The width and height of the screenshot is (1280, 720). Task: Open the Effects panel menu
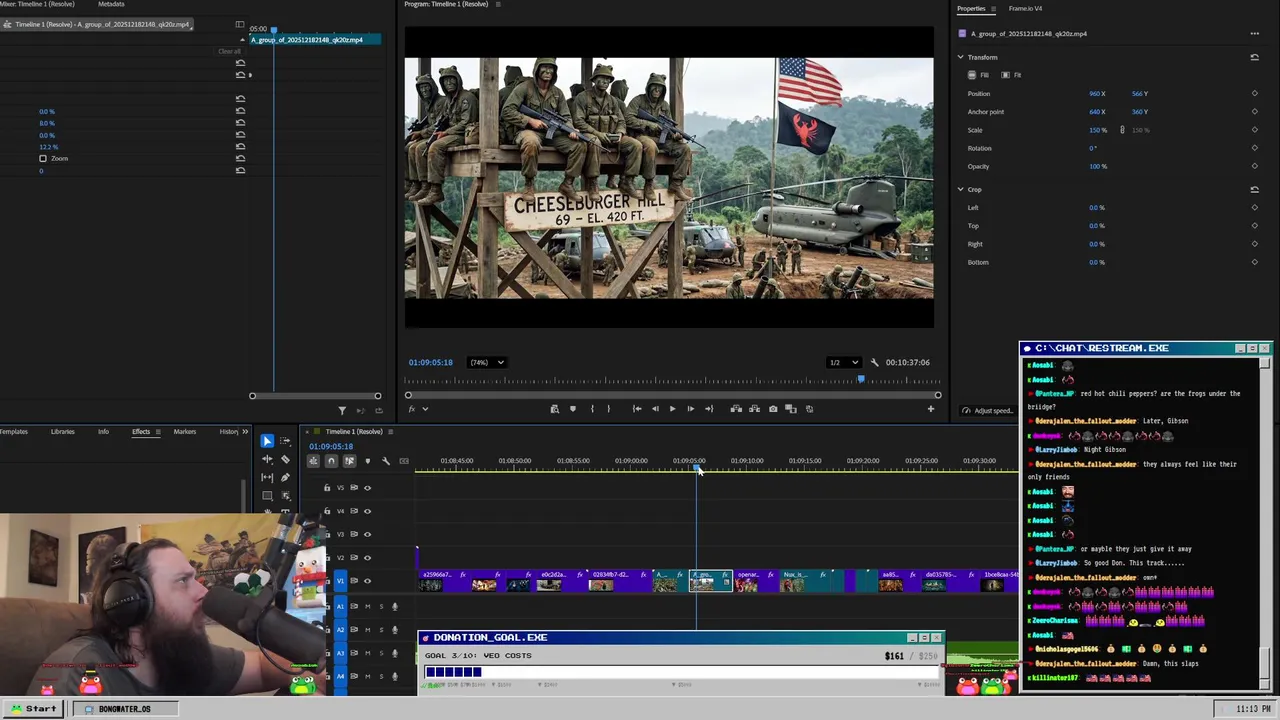coord(157,432)
